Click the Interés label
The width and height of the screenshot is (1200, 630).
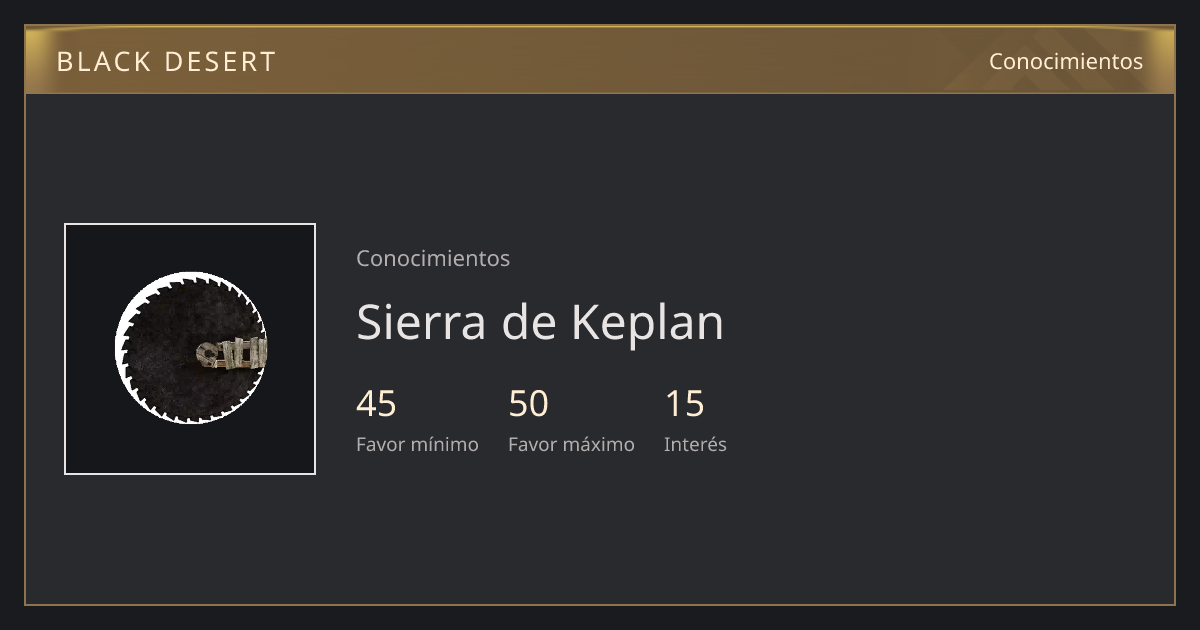click(x=695, y=444)
